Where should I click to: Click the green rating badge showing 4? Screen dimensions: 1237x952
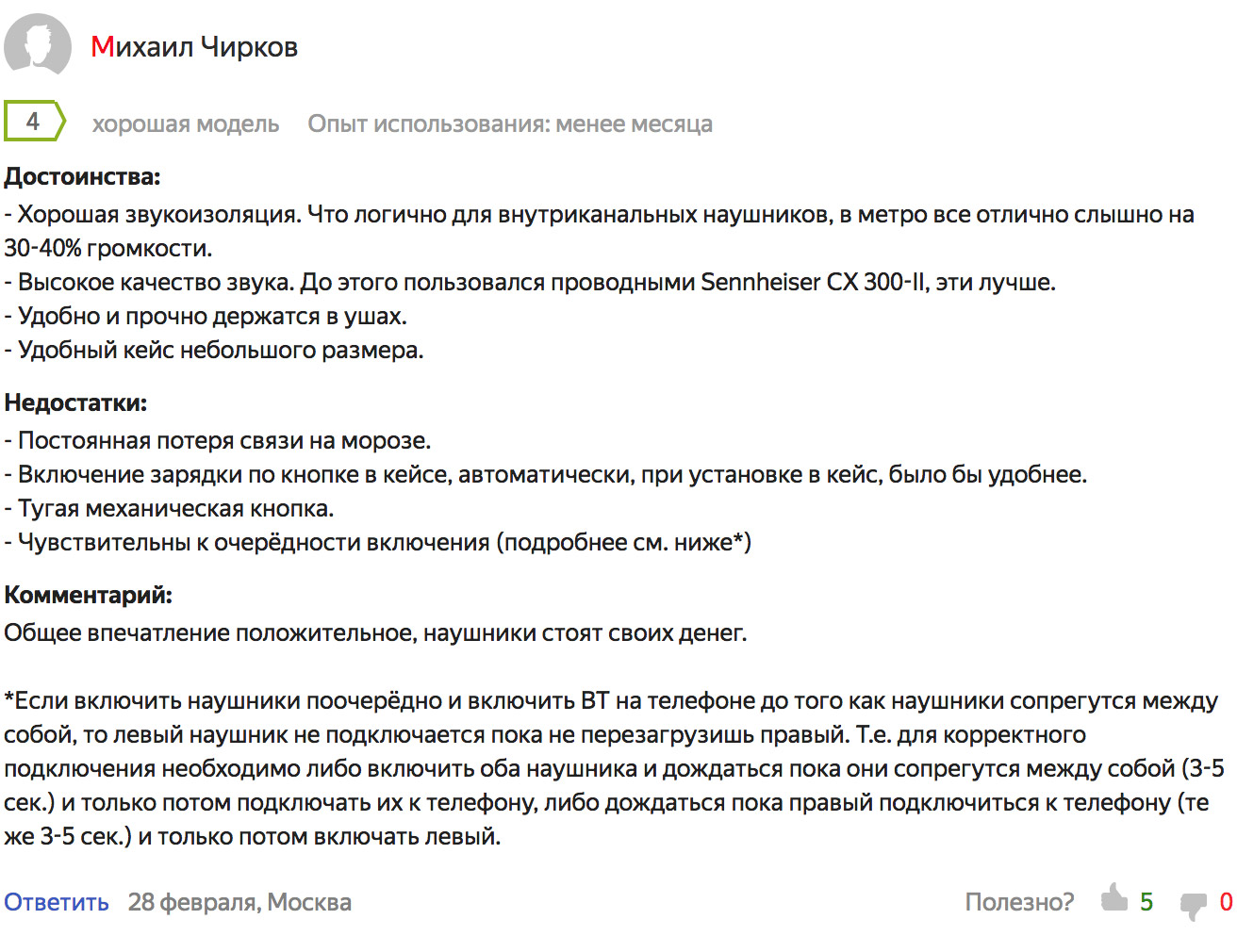coord(33,122)
